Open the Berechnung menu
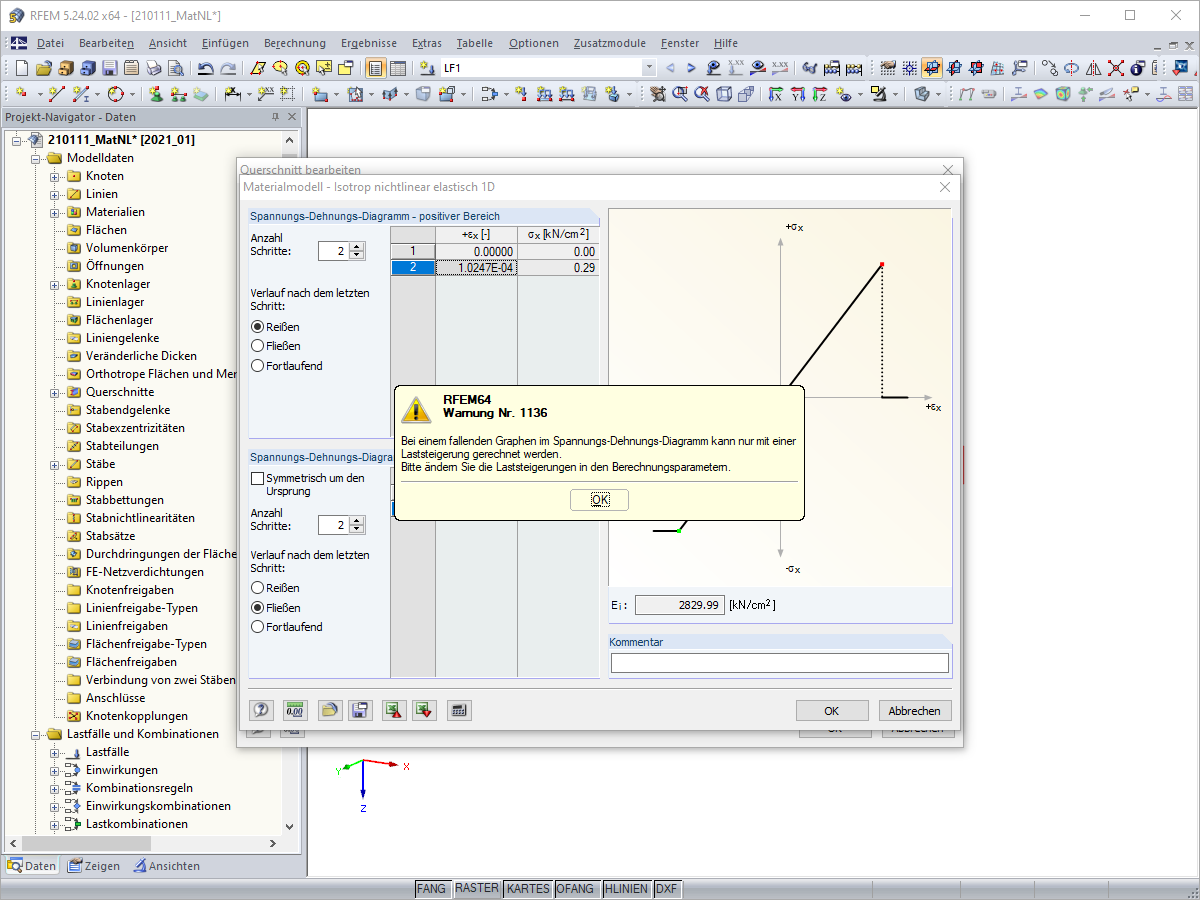Screen dimensions: 1200x900 [x=295, y=43]
